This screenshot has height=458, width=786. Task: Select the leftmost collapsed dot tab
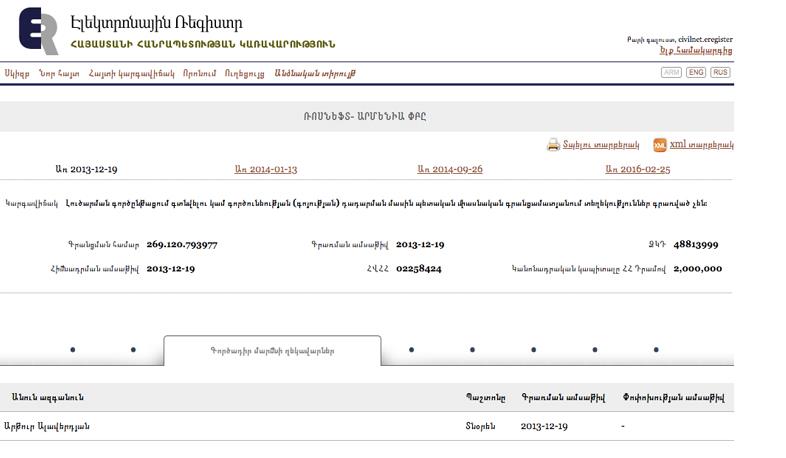tap(72, 350)
